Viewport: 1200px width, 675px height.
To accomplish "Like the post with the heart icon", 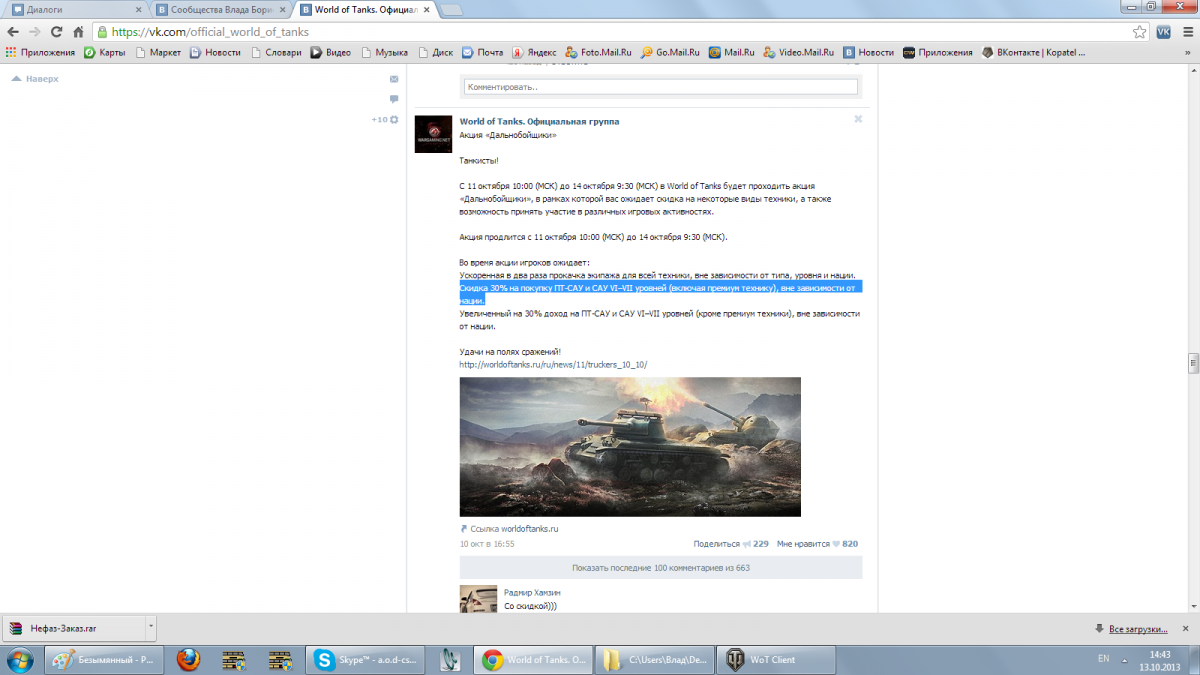I will pos(835,544).
